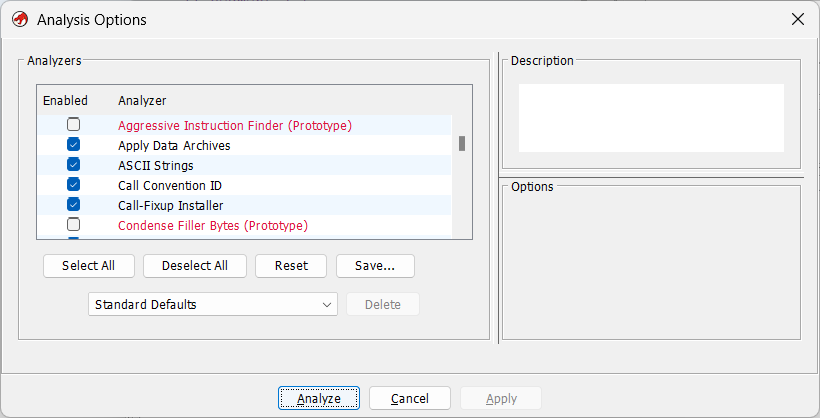Start analysis with the Analyze button

coord(319,398)
